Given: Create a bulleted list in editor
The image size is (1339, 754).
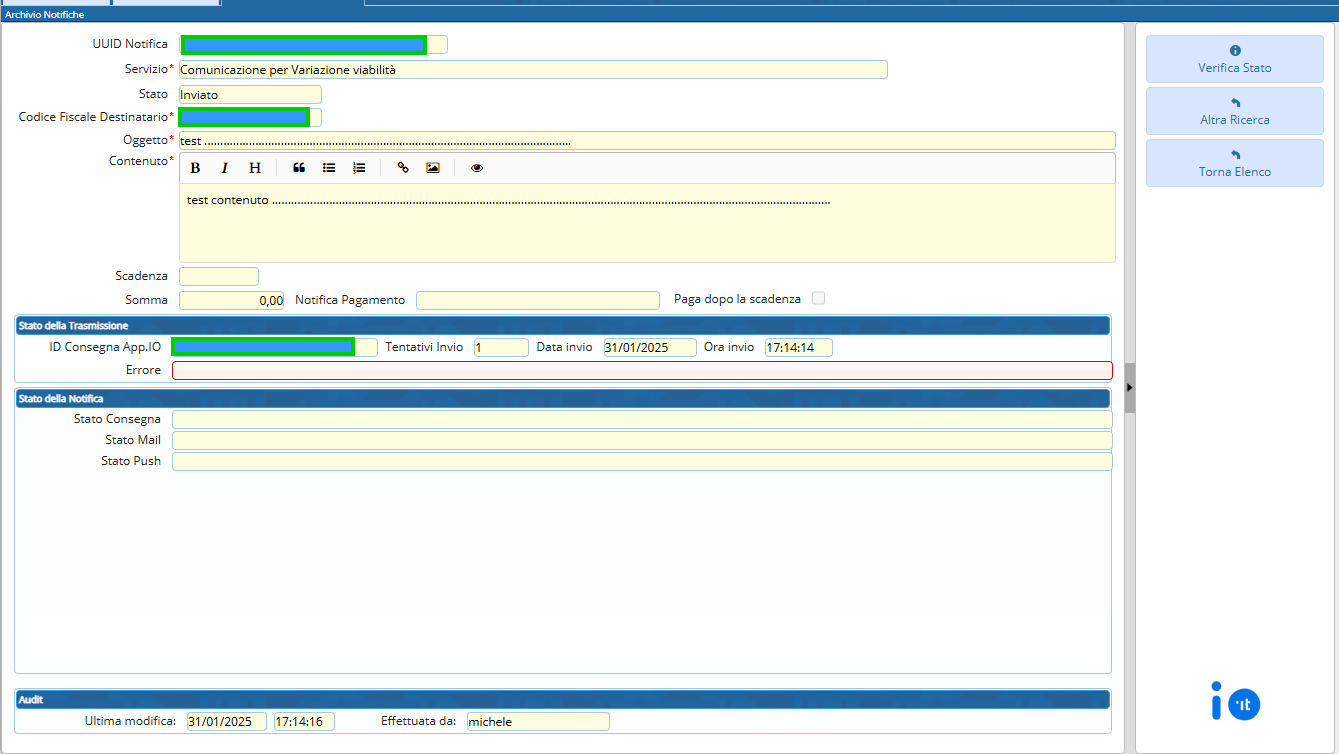Looking at the screenshot, I should click(329, 168).
